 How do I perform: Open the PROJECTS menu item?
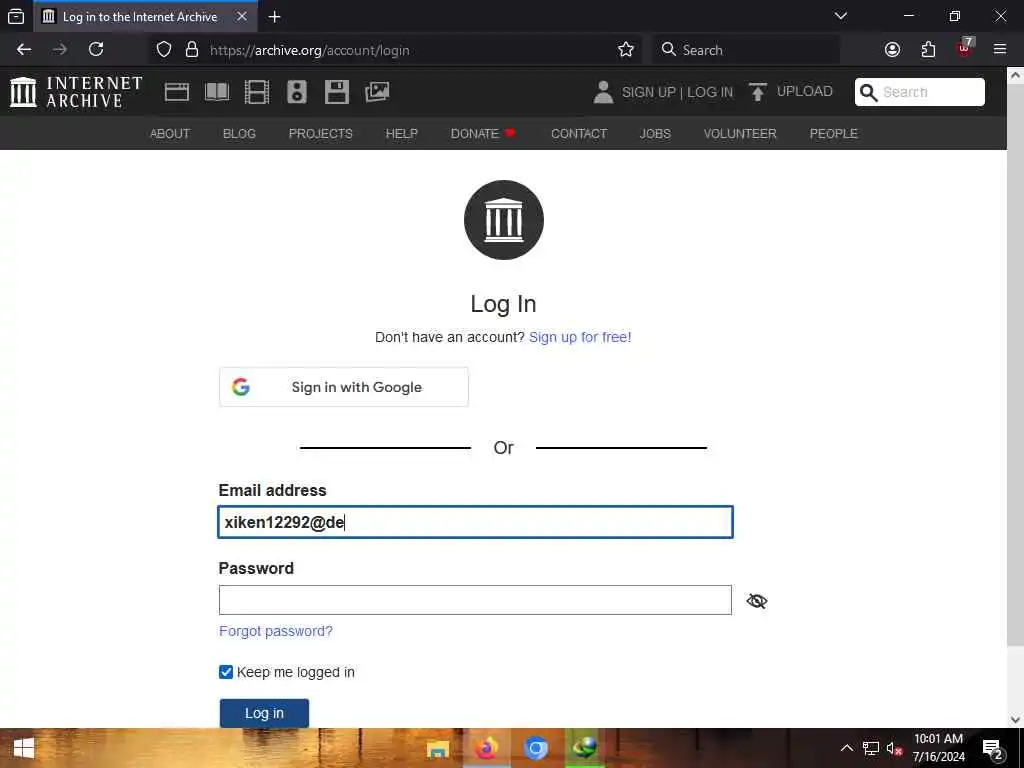321,133
